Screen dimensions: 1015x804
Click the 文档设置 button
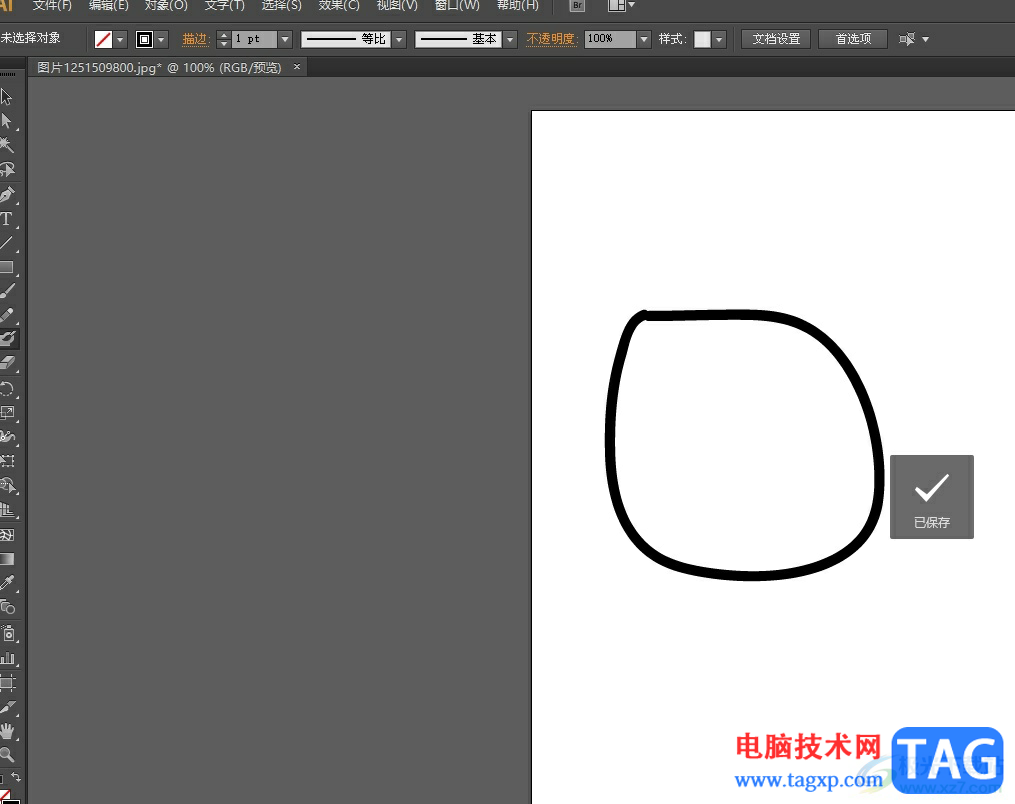pyautogui.click(x=776, y=39)
